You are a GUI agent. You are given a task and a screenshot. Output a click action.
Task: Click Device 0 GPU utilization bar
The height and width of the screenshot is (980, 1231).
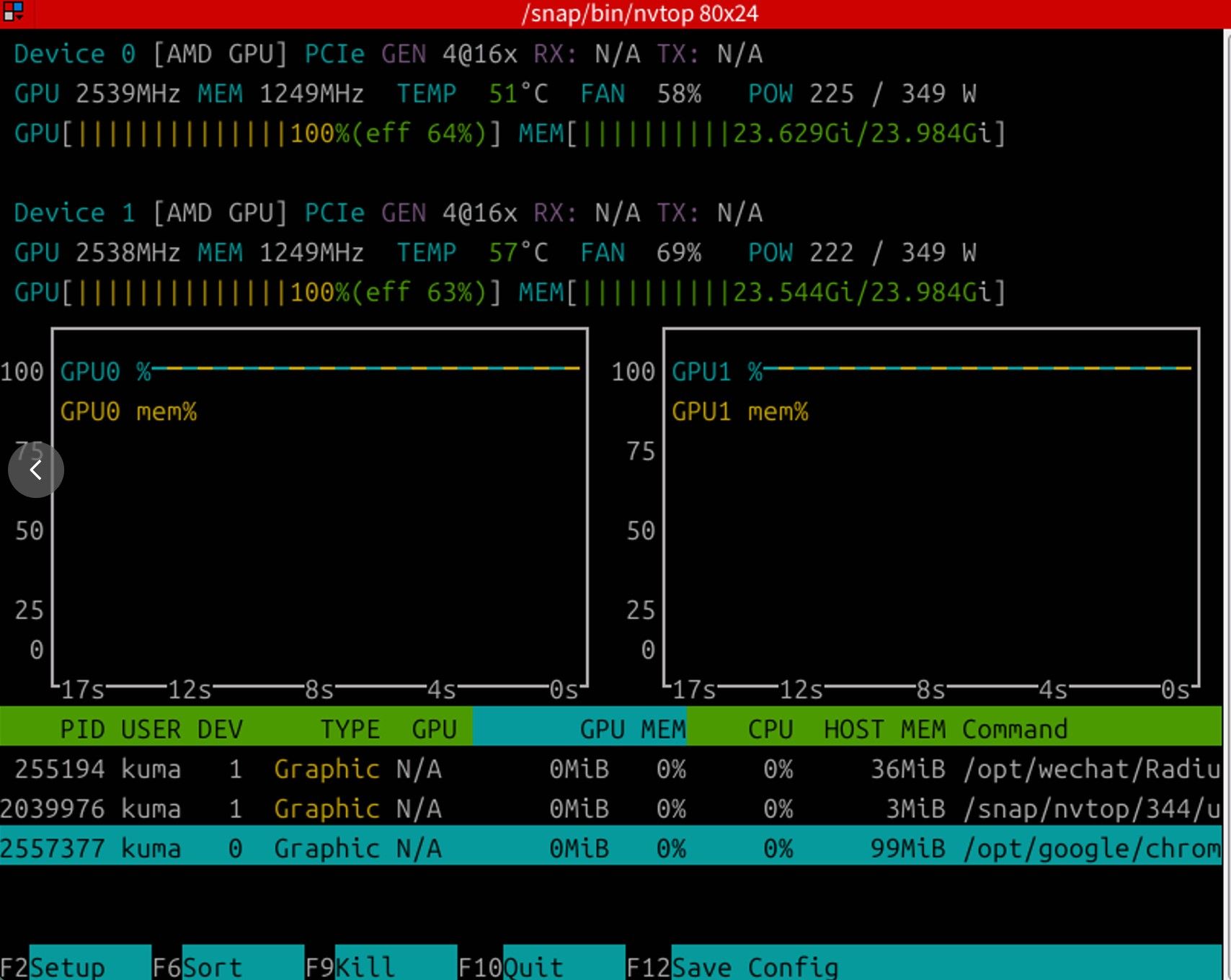tap(257, 133)
